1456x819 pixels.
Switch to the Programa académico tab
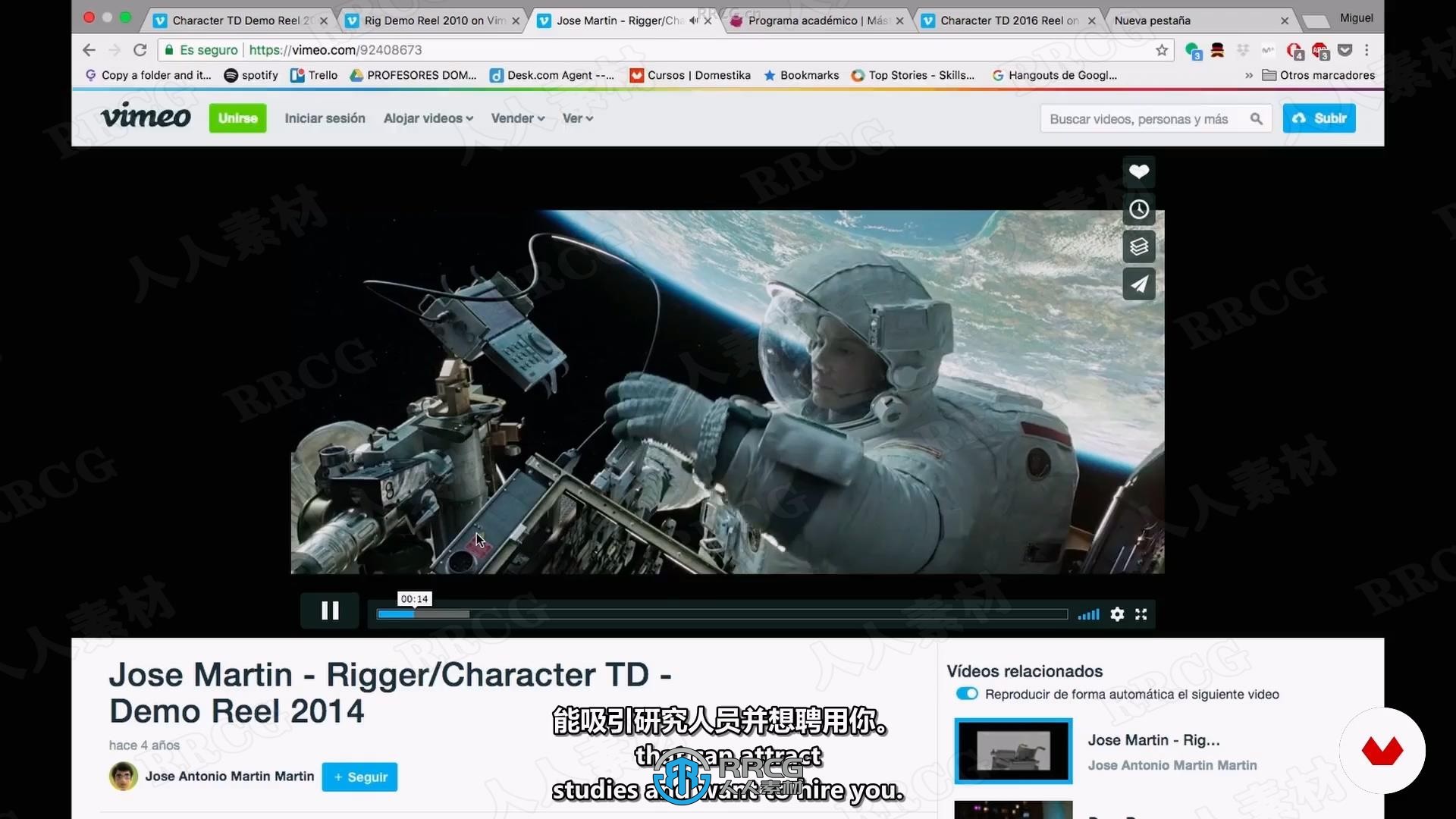817,20
